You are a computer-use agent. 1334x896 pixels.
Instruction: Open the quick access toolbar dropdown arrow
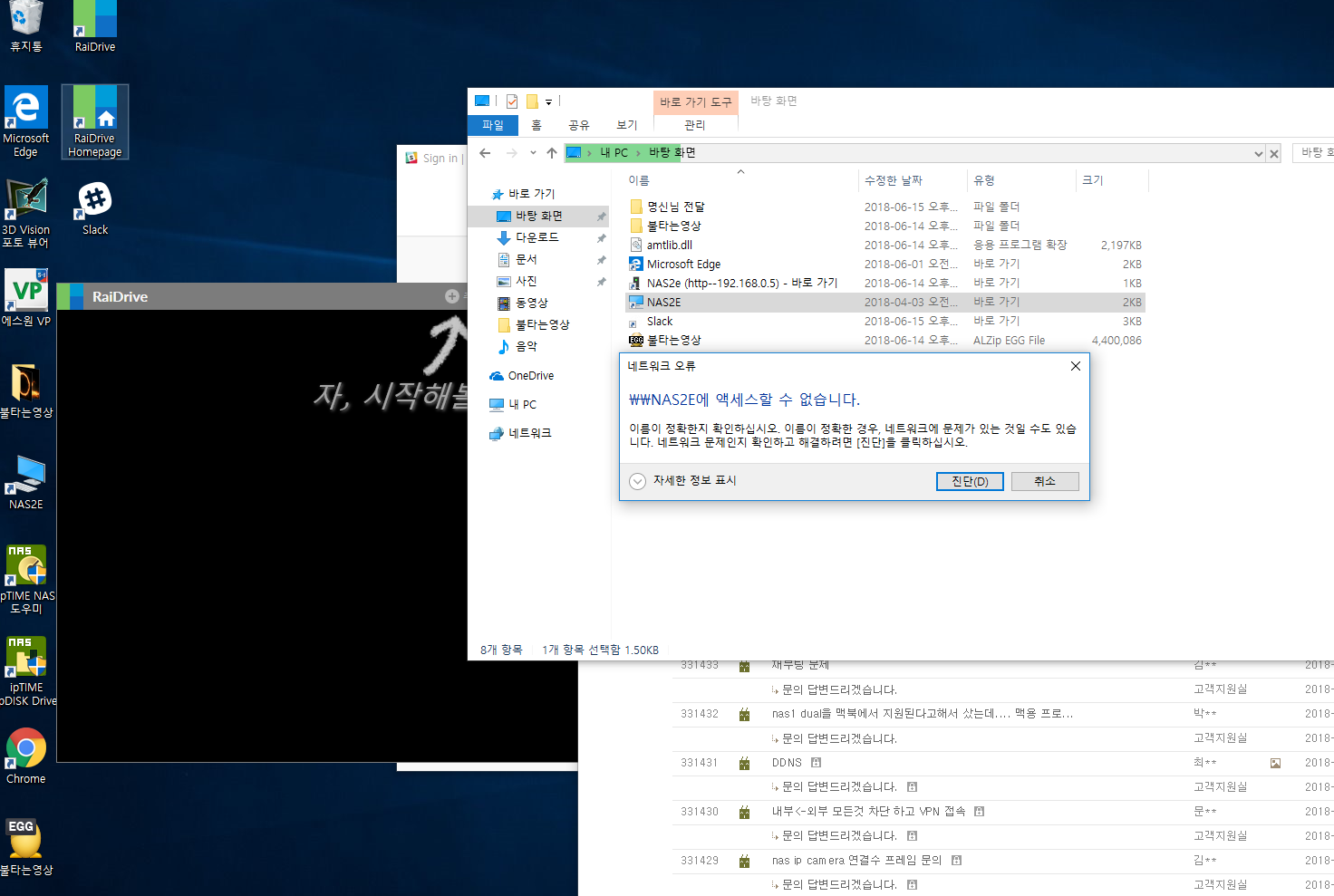548,101
